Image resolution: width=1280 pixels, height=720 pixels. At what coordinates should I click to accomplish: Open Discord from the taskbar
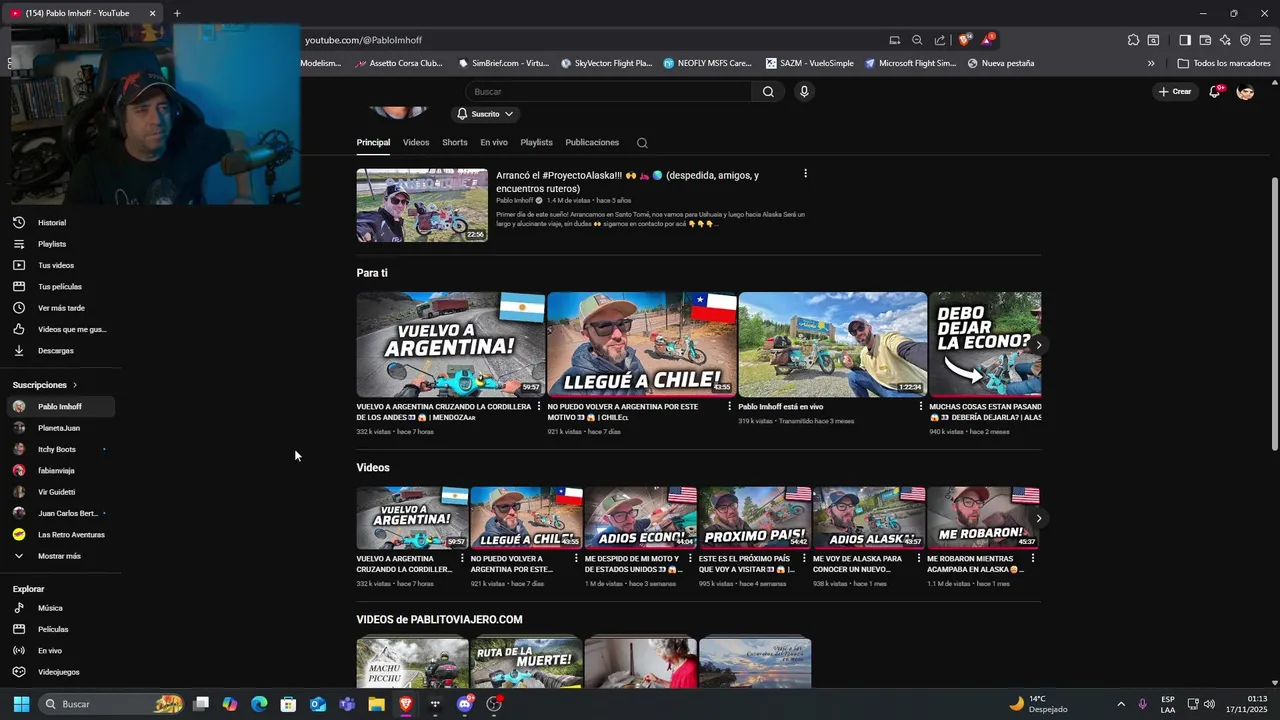[464, 704]
